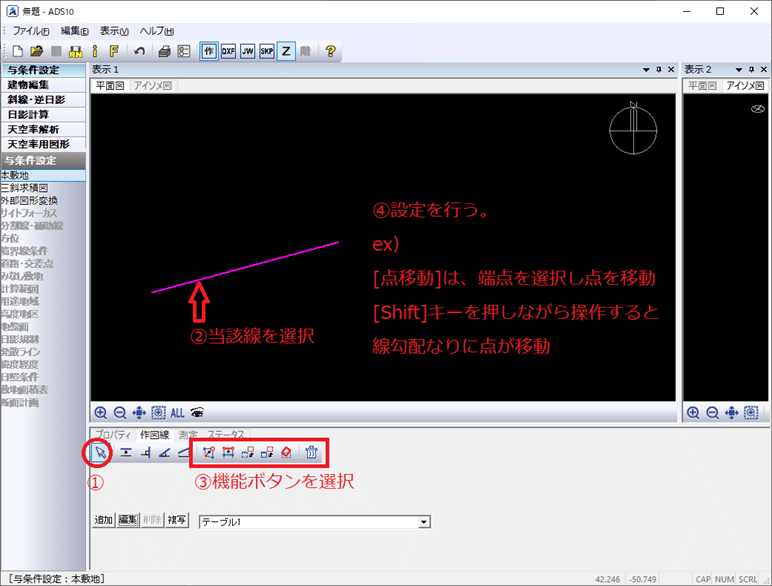Screen dimensions: 772x586
Task: Open the 作図線 tab
Action: coord(155,434)
